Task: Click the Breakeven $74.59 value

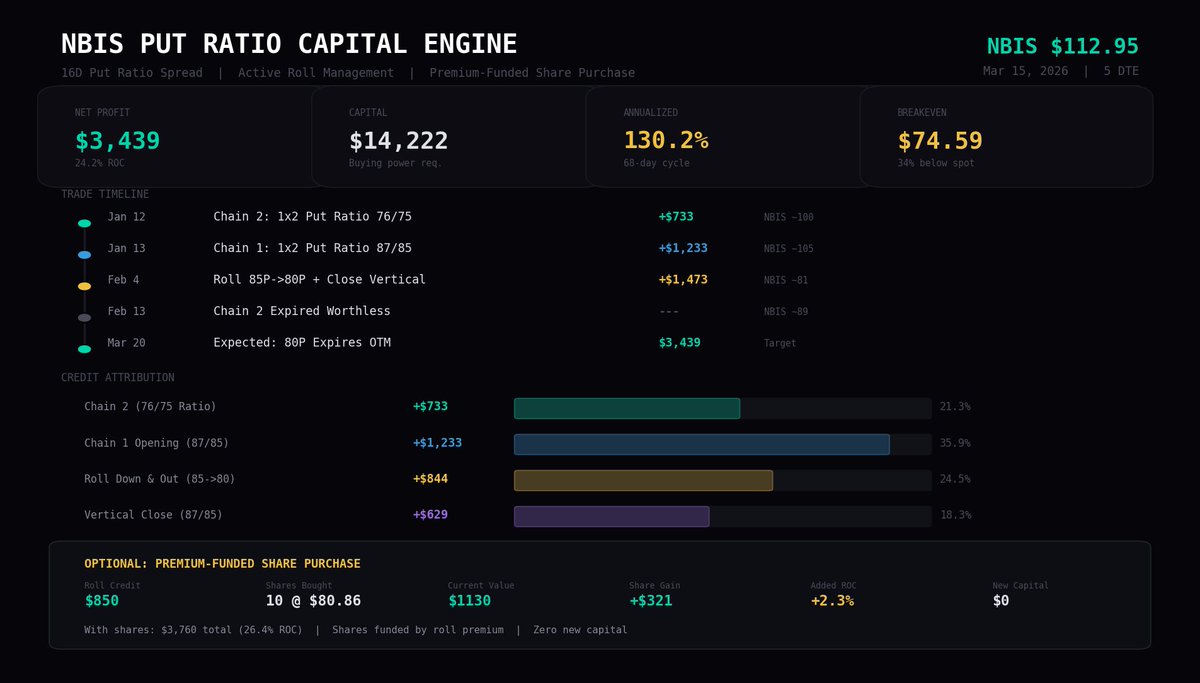Action: click(x=940, y=141)
